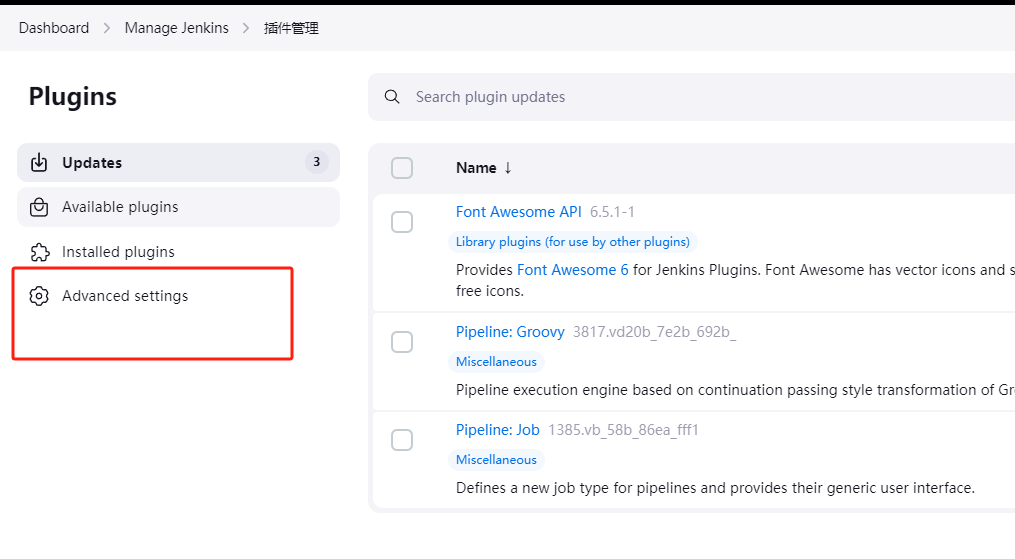Check the Font Awesome API checkbox

coord(402,222)
